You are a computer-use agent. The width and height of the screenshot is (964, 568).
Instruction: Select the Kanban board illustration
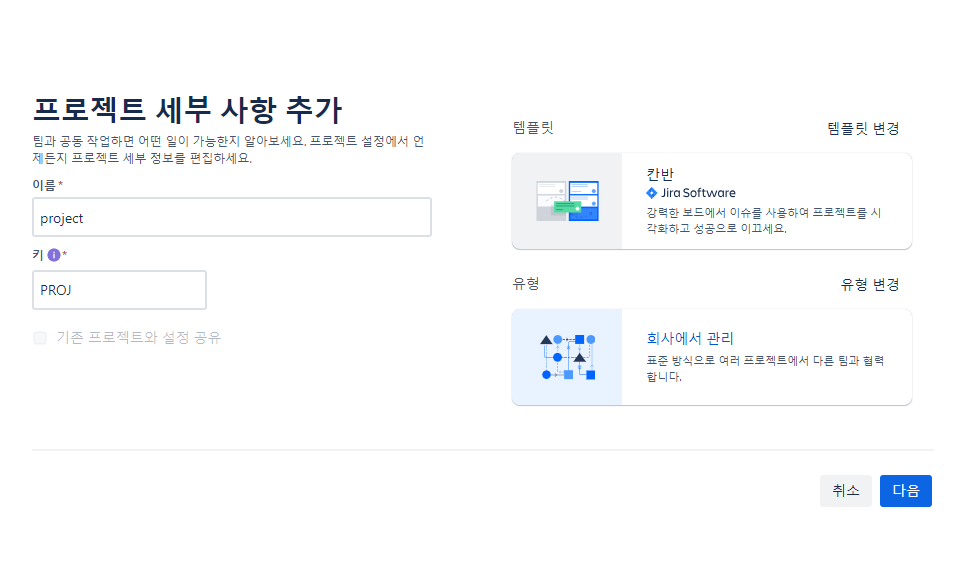567,201
